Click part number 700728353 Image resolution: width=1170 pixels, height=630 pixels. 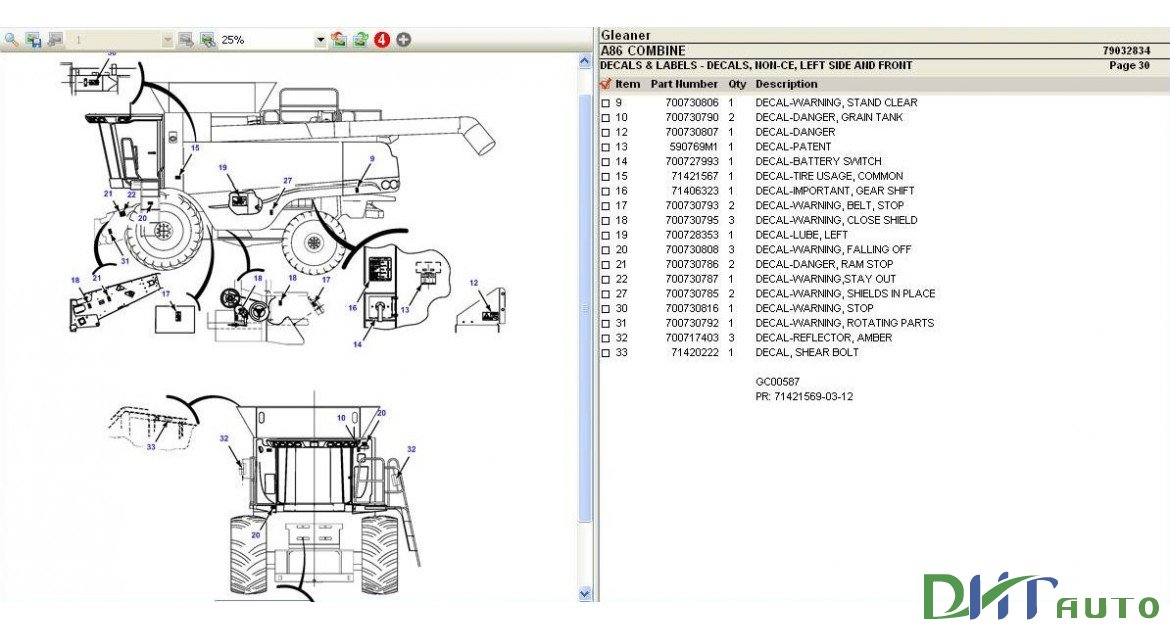(692, 234)
